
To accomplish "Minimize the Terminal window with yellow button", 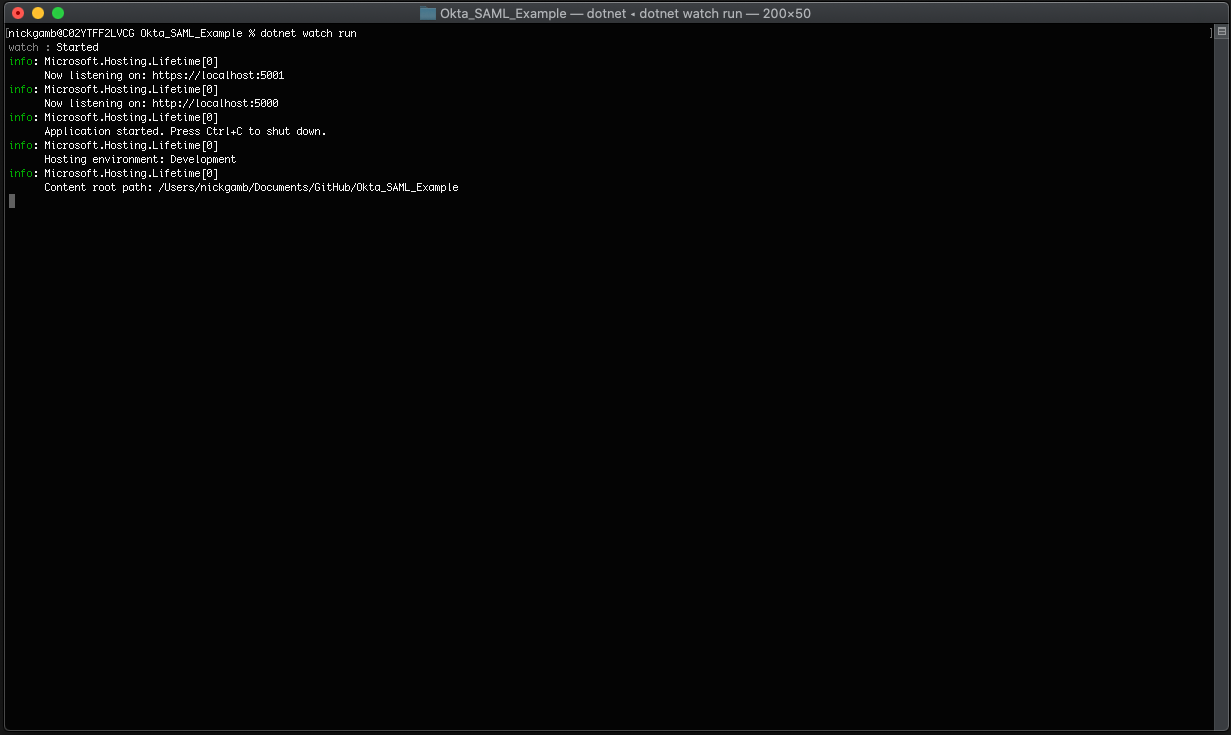I will (x=38, y=13).
